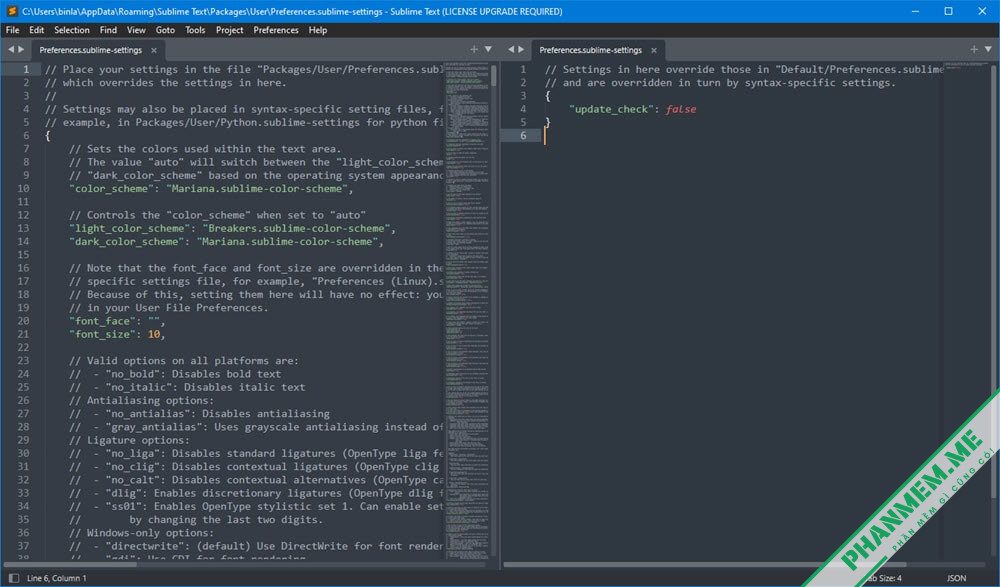
Task: Open the View menu
Action: [x=136, y=30]
